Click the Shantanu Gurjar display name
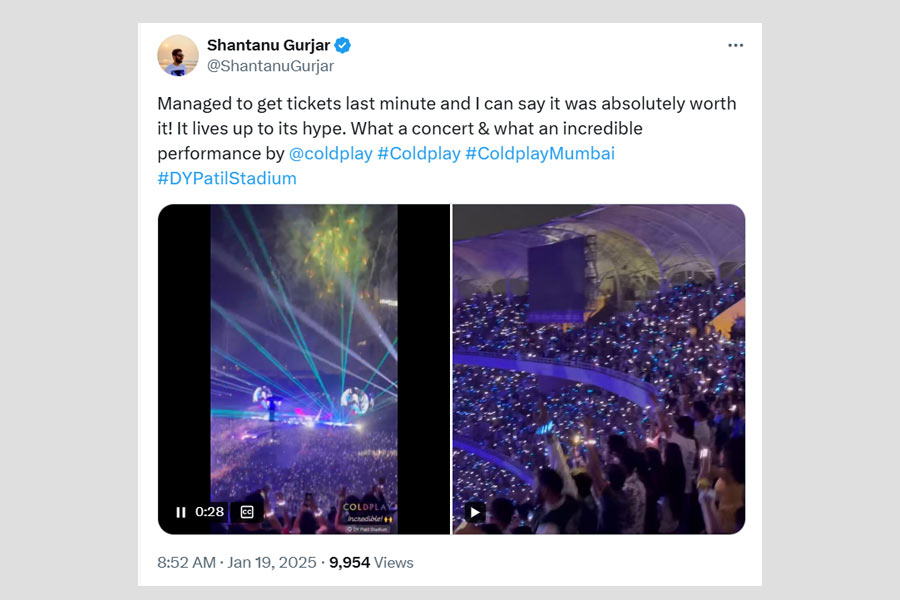Image resolution: width=900 pixels, height=600 pixels. (268, 45)
